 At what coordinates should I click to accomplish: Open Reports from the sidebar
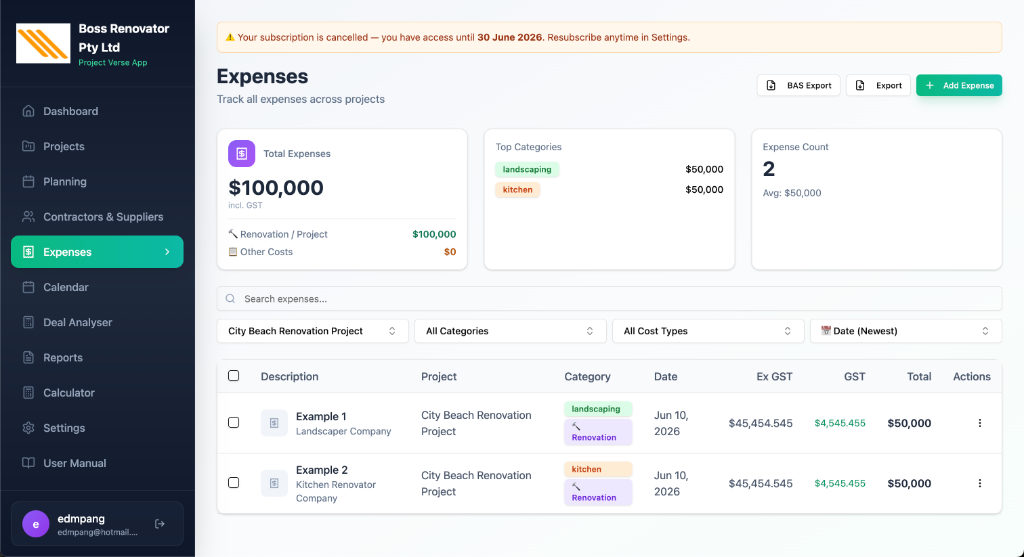(x=97, y=358)
